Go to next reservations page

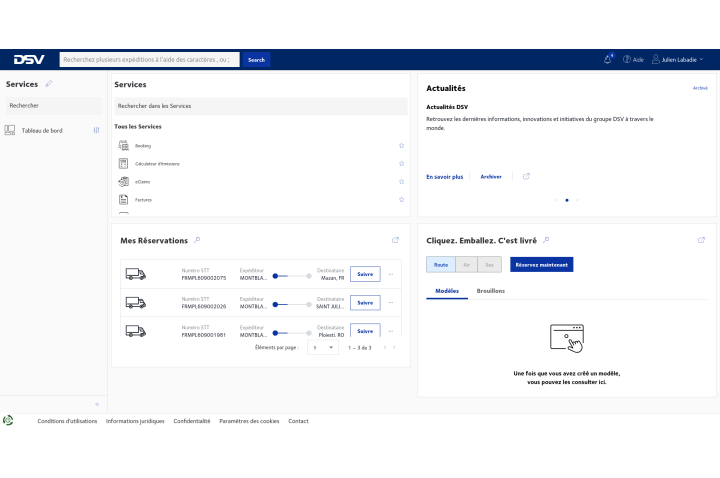(x=394, y=348)
